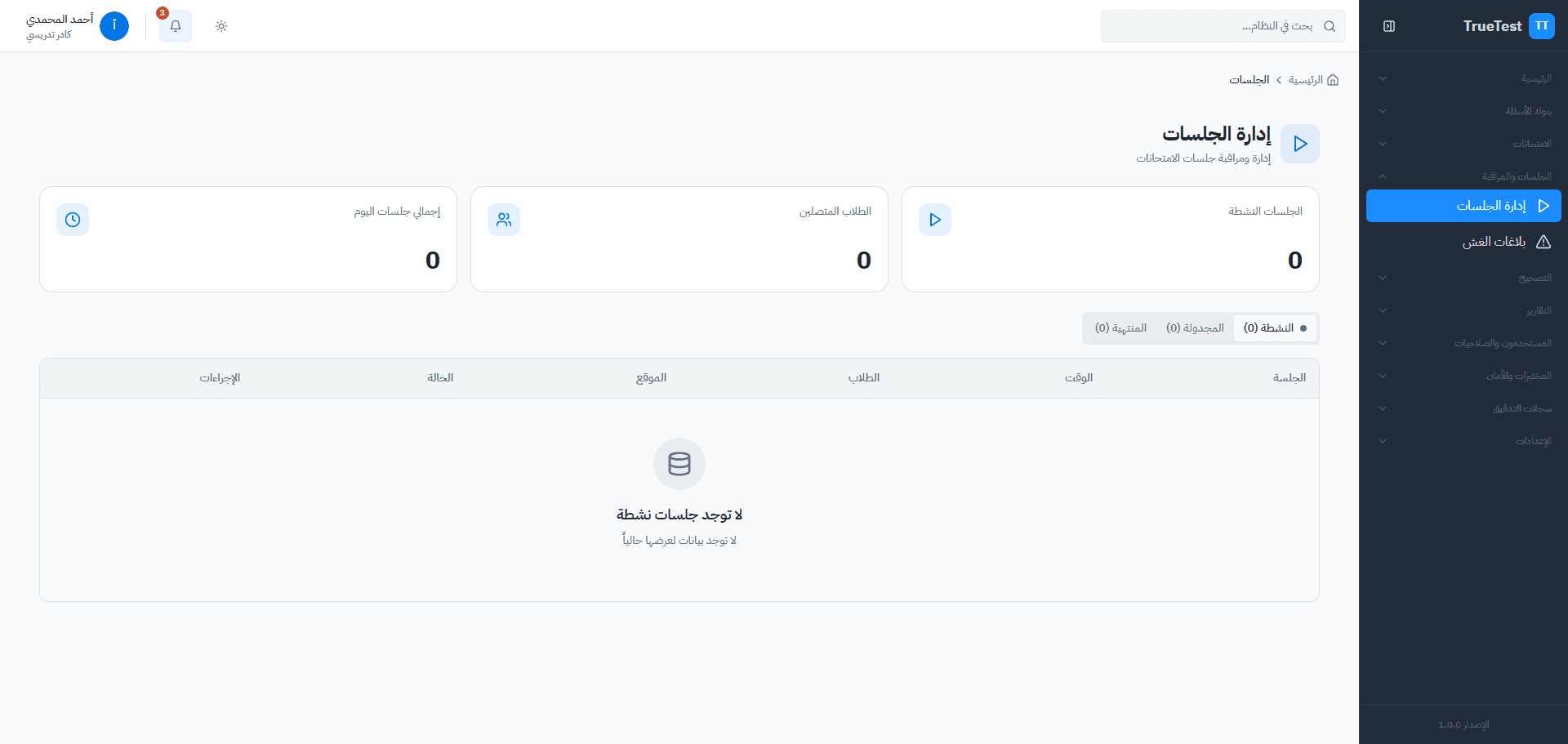The width and height of the screenshot is (1568, 744).
Task: Toggle the light theme sun icon
Action: 221,26
